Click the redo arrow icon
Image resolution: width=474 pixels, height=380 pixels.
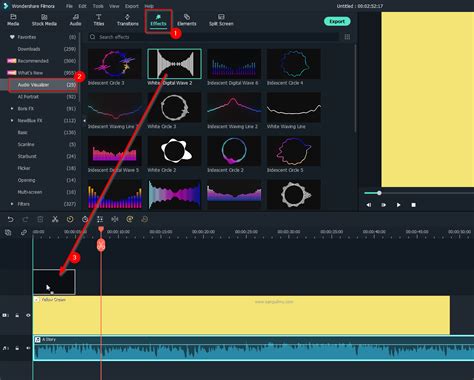25,219
